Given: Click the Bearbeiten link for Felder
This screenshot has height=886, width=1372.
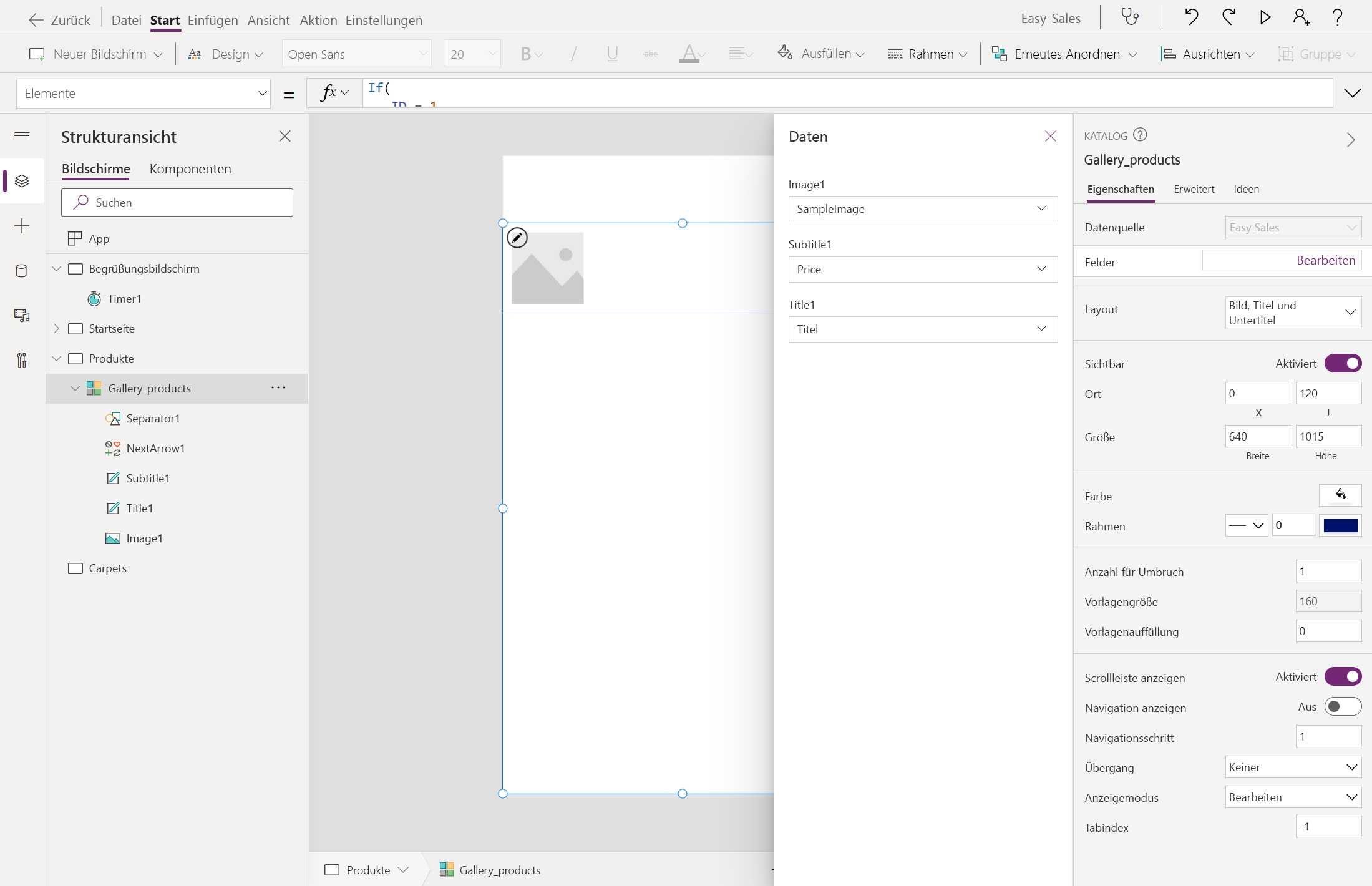Looking at the screenshot, I should pos(1325,260).
